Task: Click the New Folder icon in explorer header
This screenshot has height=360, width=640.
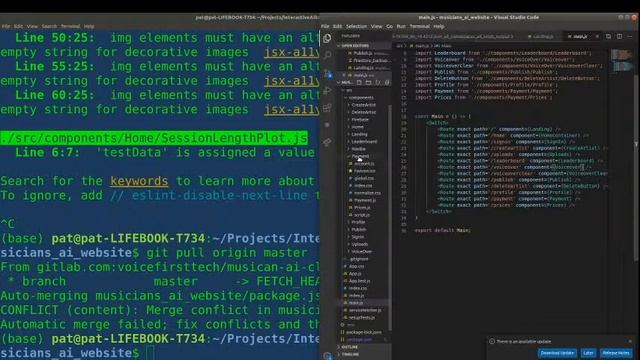Action: [368, 82]
